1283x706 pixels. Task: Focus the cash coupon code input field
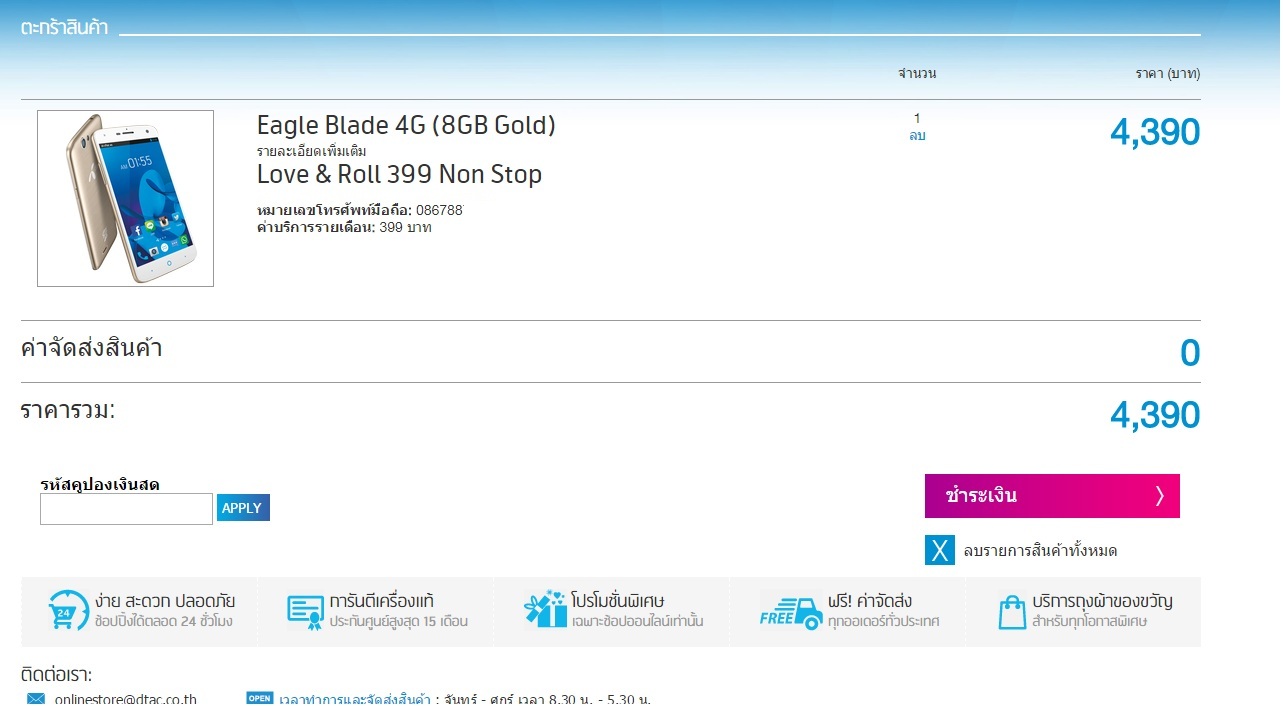coord(126,509)
